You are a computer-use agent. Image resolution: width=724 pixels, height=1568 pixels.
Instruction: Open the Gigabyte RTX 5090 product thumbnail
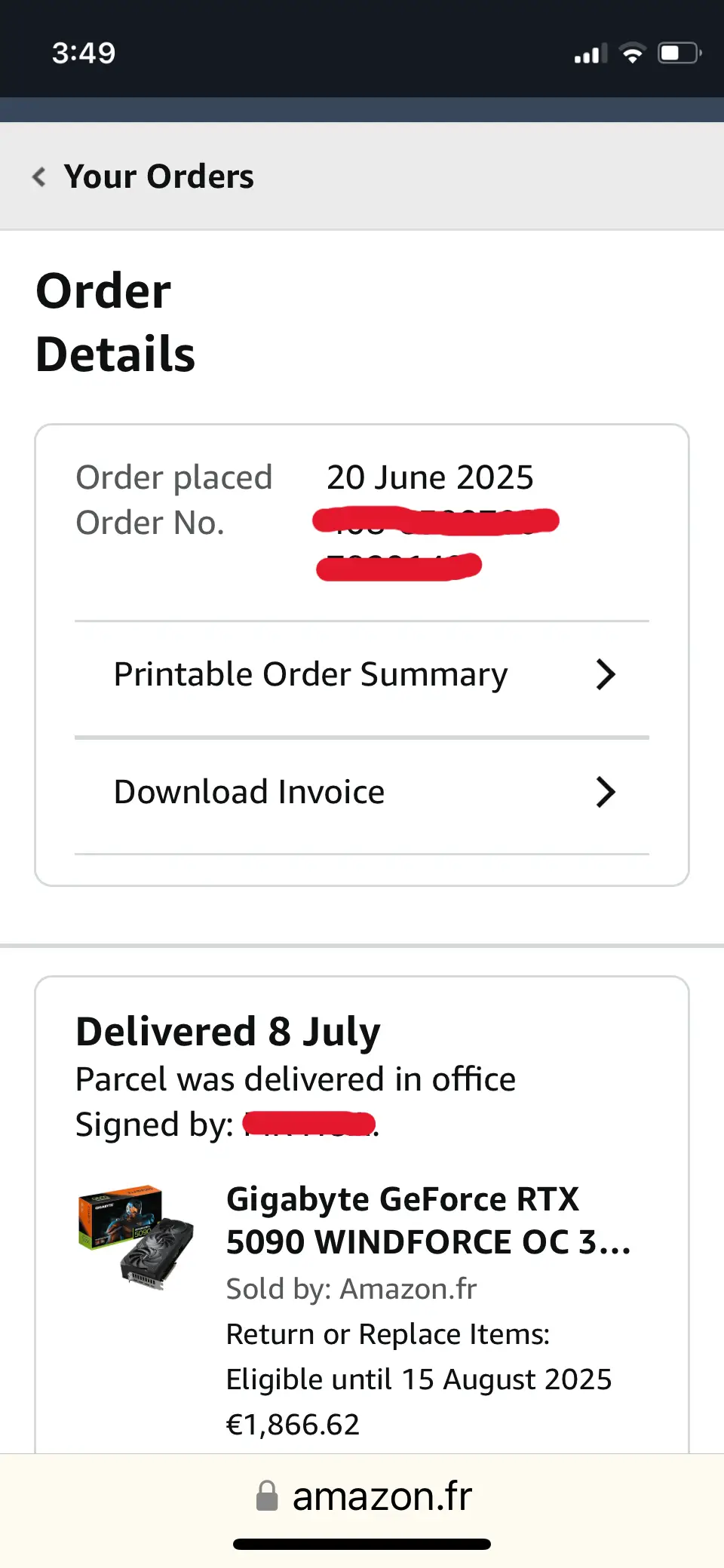pos(136,1238)
